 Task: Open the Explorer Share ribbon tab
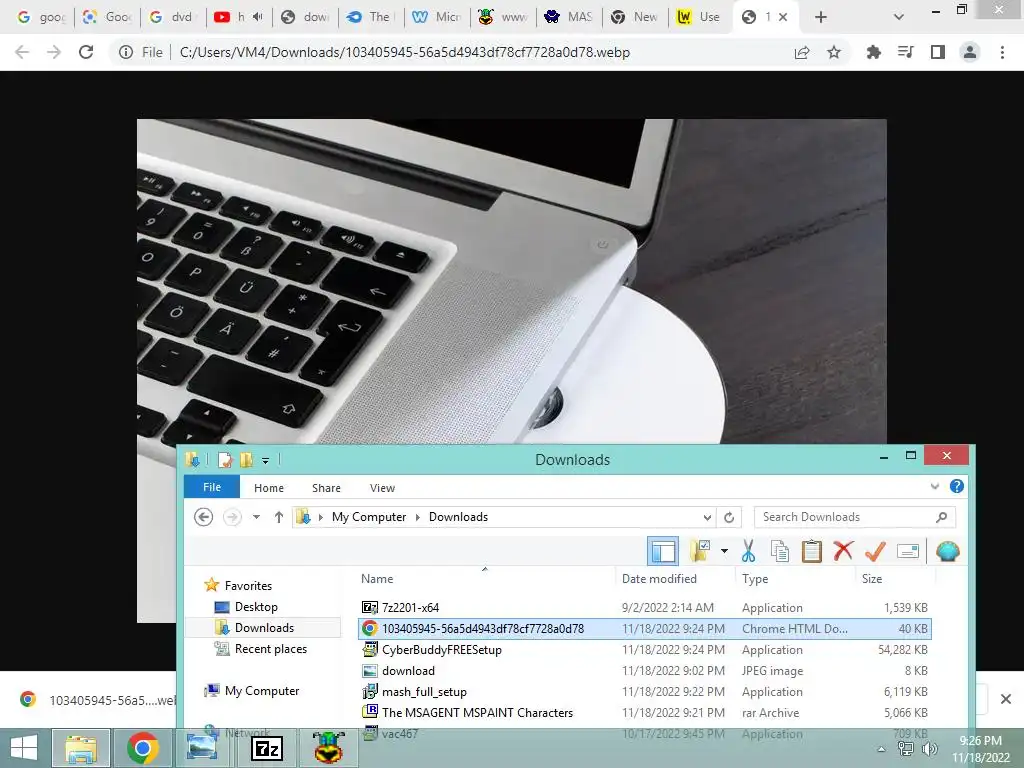[x=327, y=488]
